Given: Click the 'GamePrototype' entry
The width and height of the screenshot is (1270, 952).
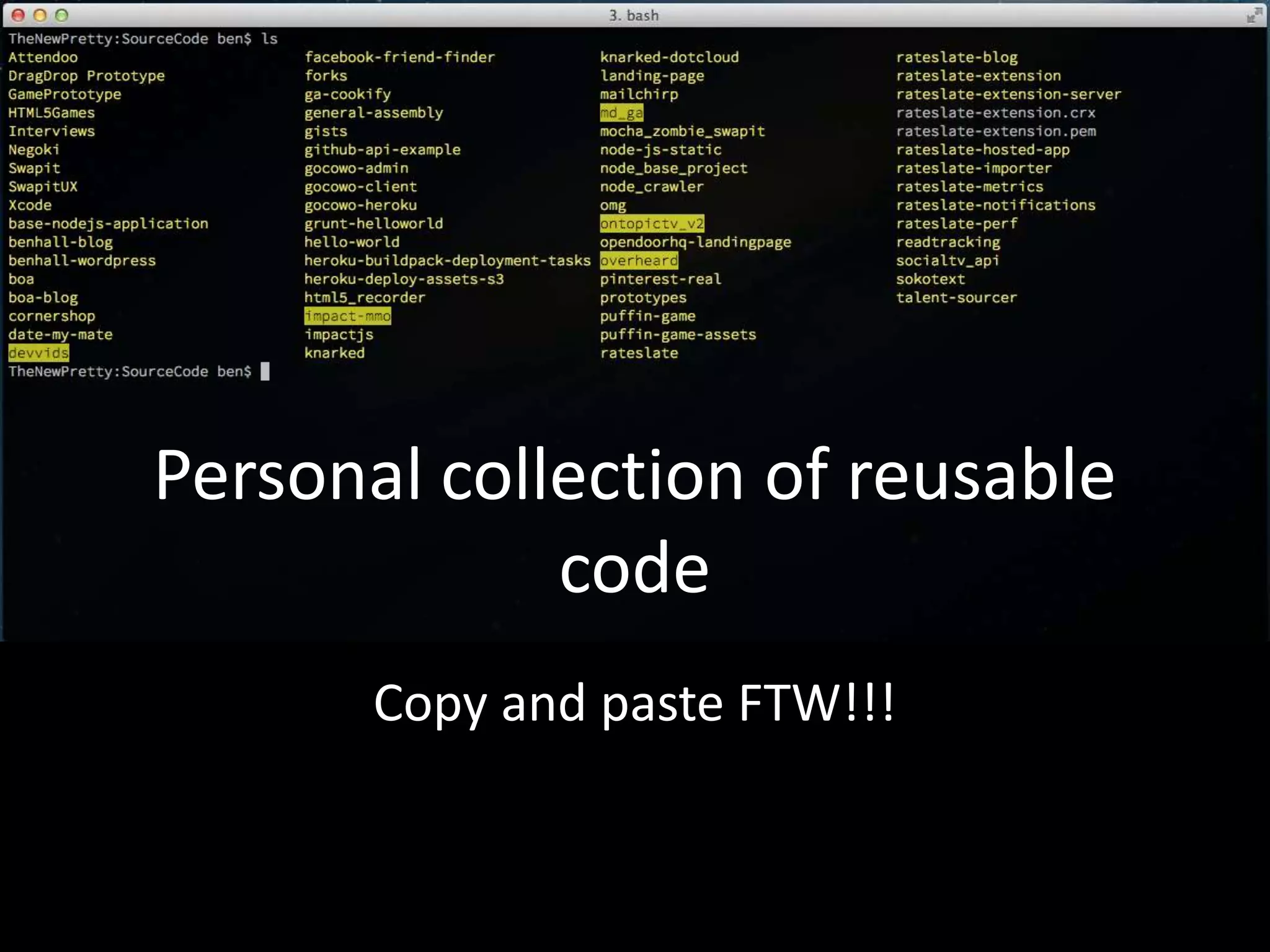Looking at the screenshot, I should pos(64,94).
